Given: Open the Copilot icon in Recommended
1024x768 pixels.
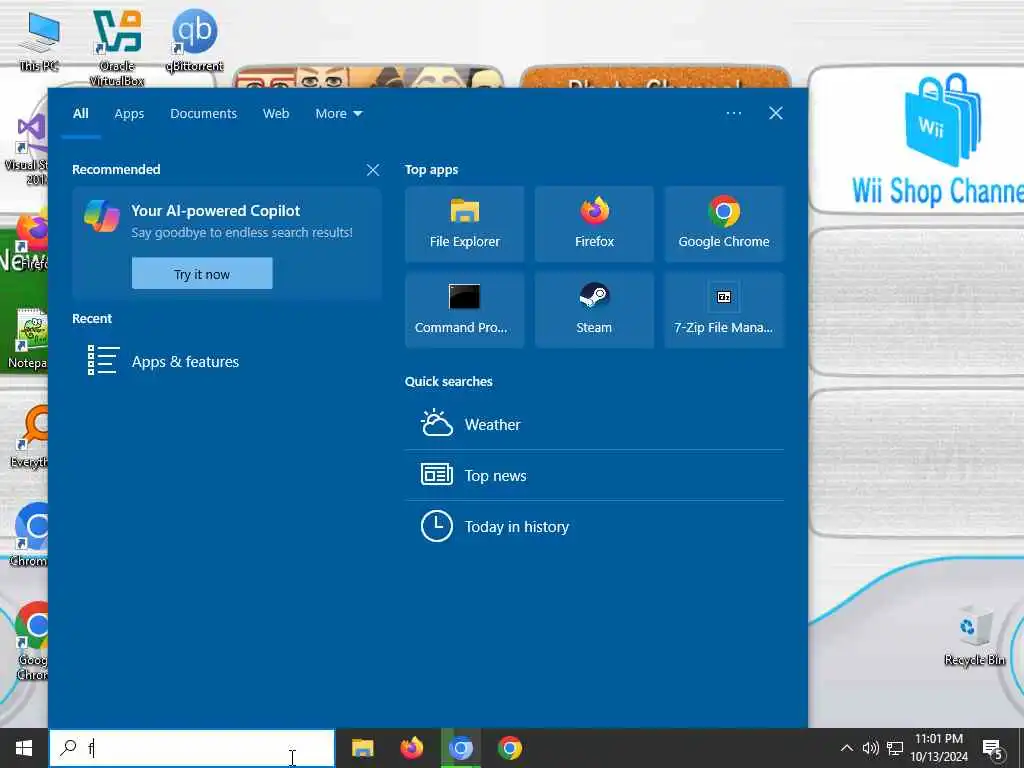Looking at the screenshot, I should [x=102, y=216].
